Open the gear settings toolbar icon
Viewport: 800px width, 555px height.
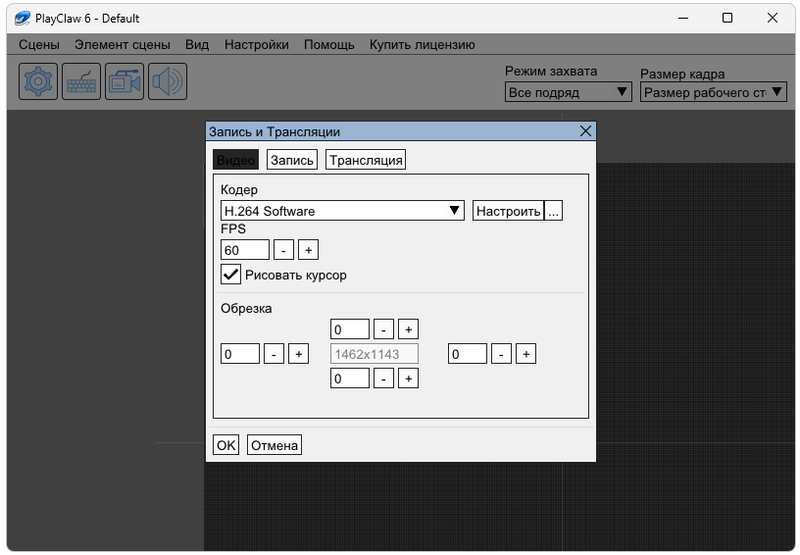click(x=38, y=81)
